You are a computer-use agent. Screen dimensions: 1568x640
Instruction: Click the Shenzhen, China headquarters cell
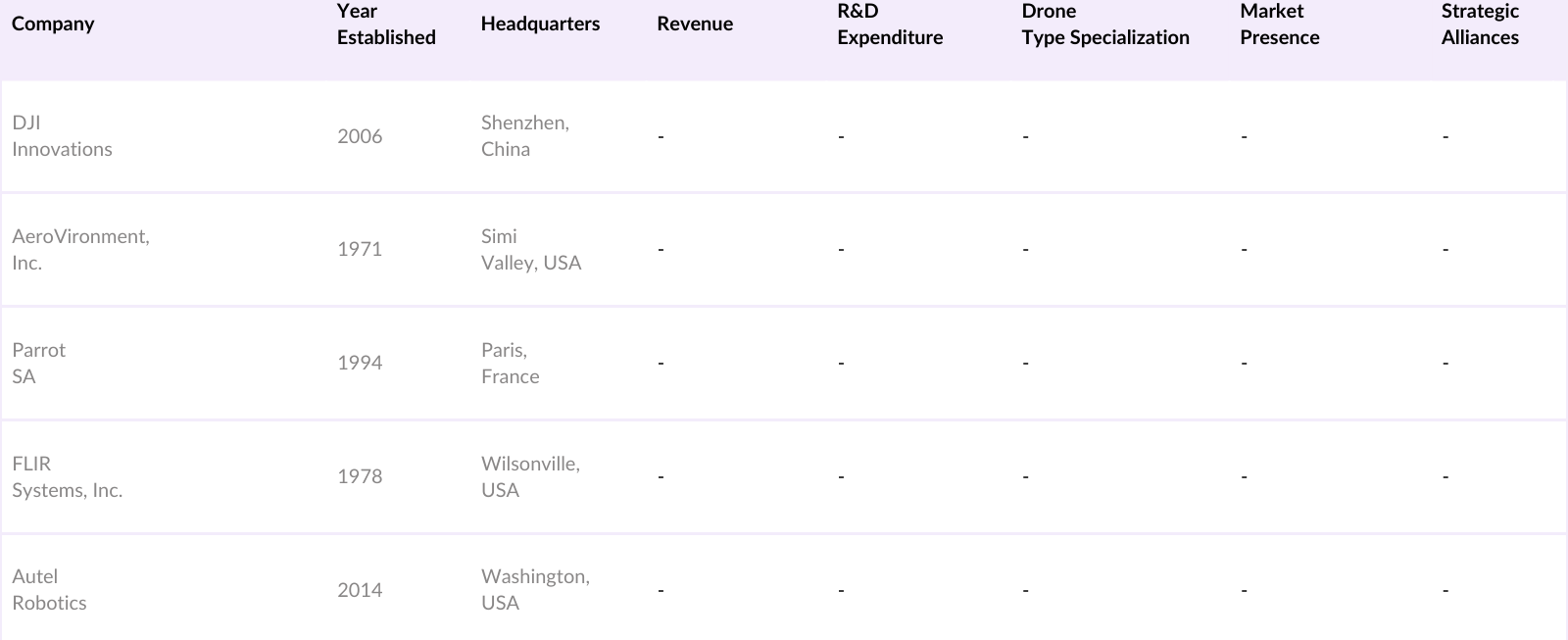click(524, 136)
